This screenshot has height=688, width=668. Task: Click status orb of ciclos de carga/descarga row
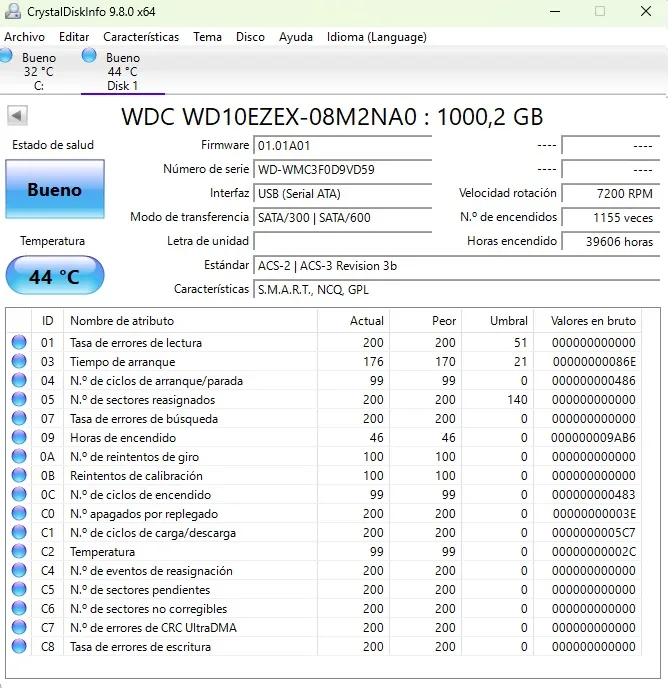coord(19,532)
